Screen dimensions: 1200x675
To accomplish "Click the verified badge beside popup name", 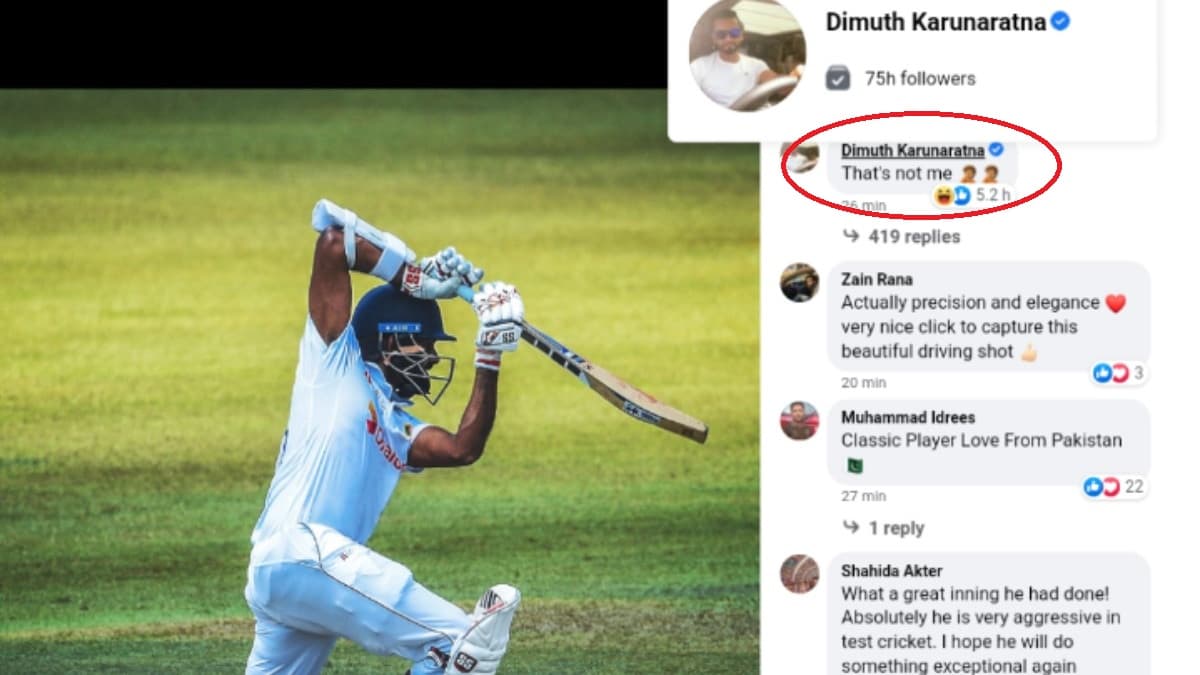I will point(1060,22).
